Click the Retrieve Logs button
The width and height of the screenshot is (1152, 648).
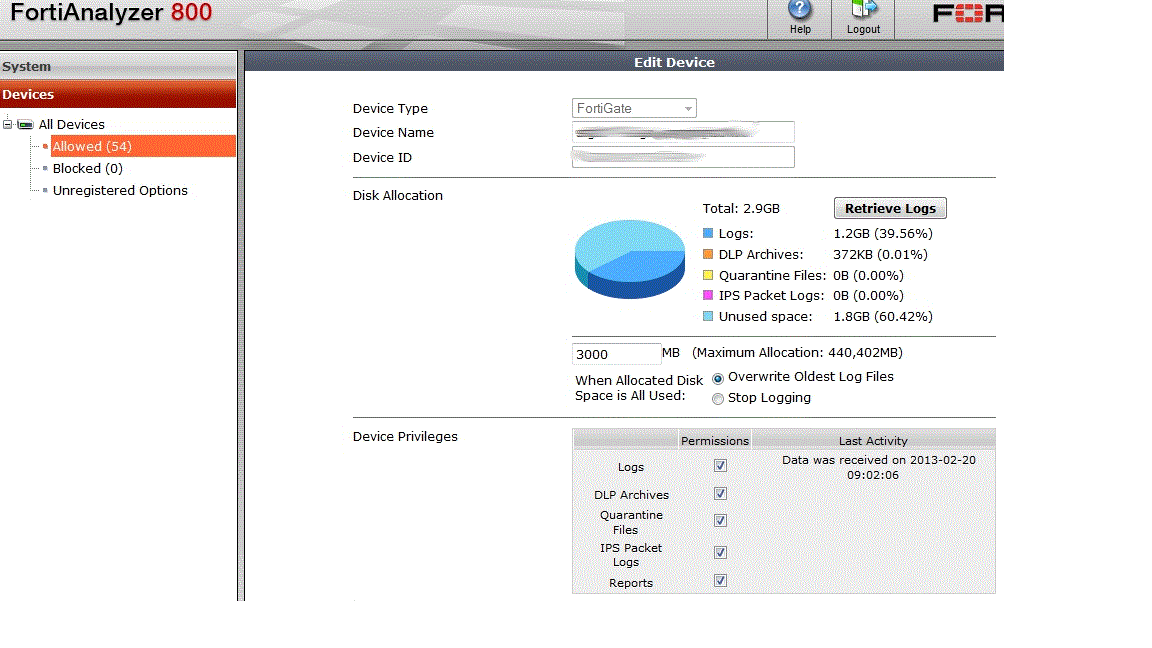tap(890, 208)
